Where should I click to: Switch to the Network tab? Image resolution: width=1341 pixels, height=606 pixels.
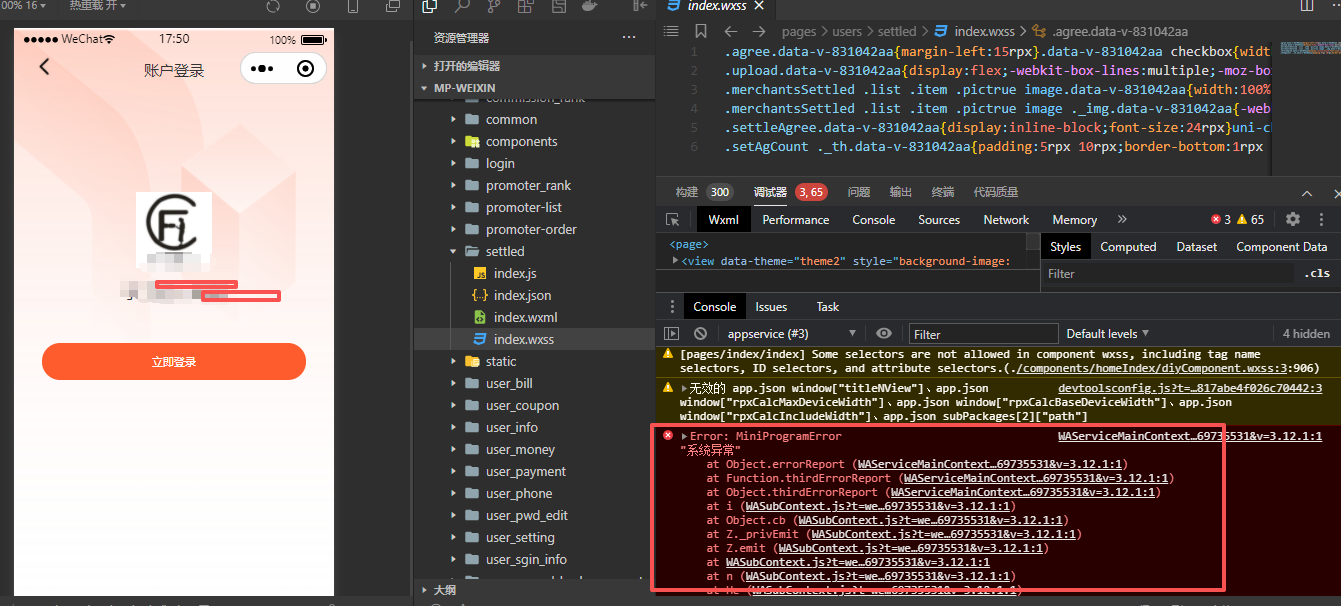point(1006,220)
